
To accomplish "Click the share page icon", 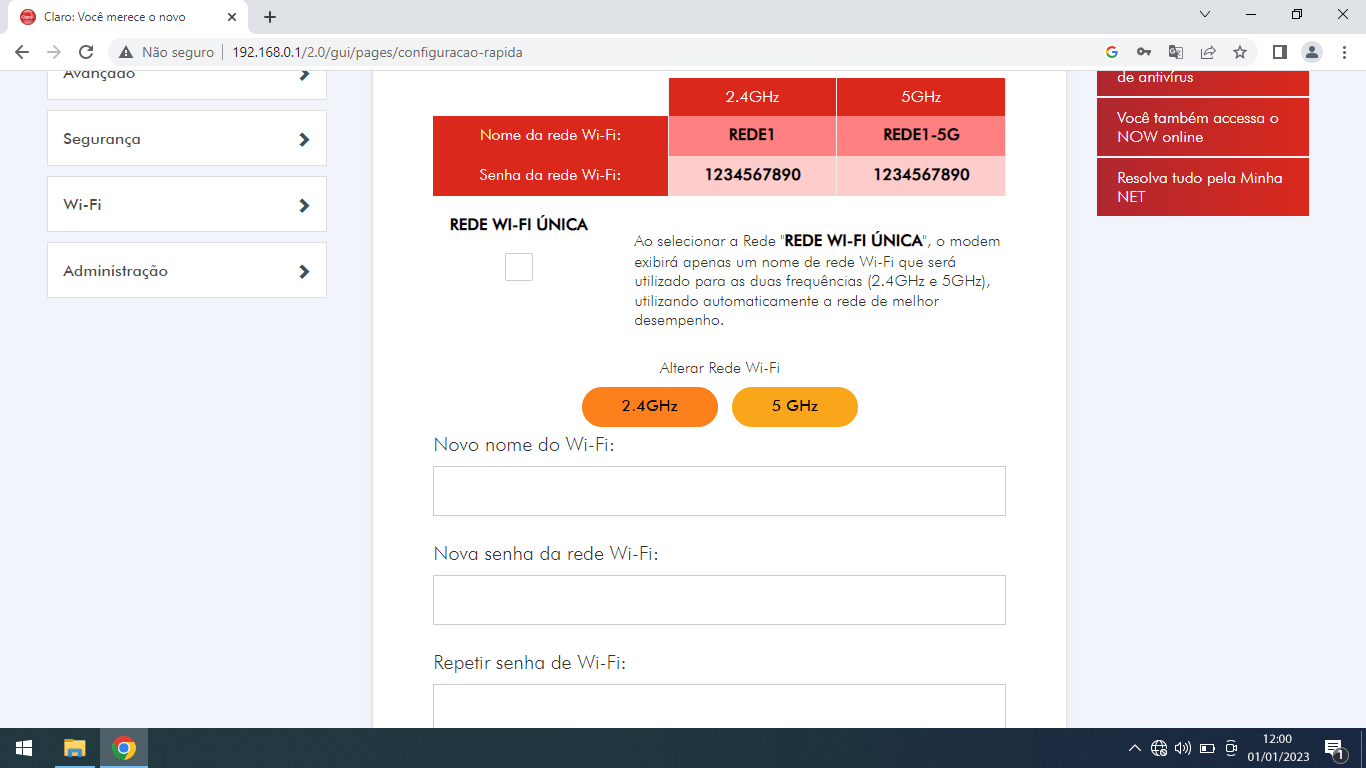I will (1208, 52).
